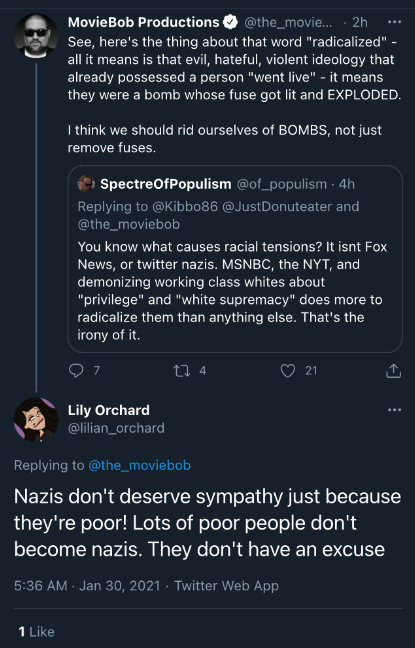Screen dimensions: 415x648
Task: Open the 2h timestamp on MovieBob tweet
Action: point(360,22)
